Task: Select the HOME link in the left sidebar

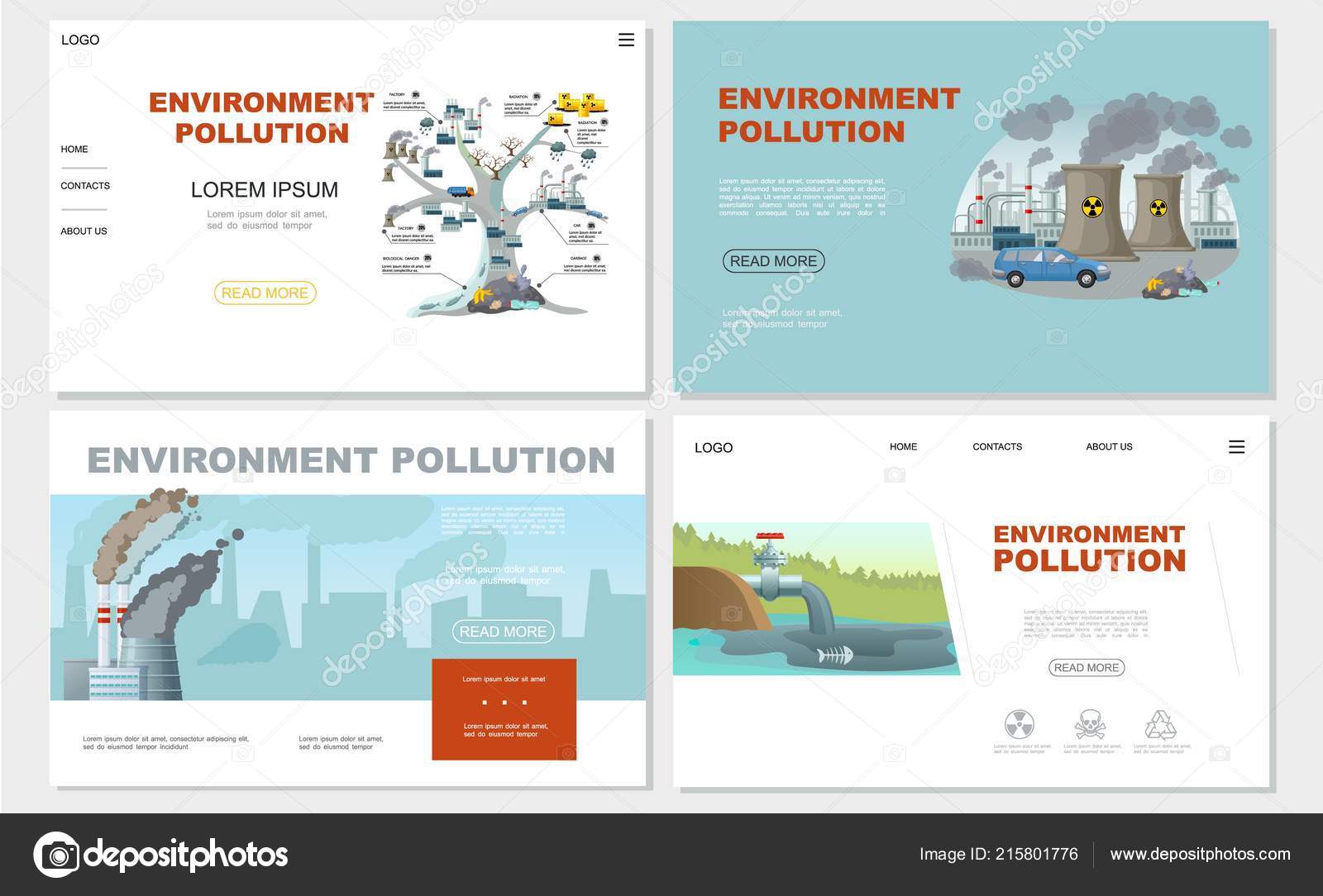Action: (x=75, y=149)
